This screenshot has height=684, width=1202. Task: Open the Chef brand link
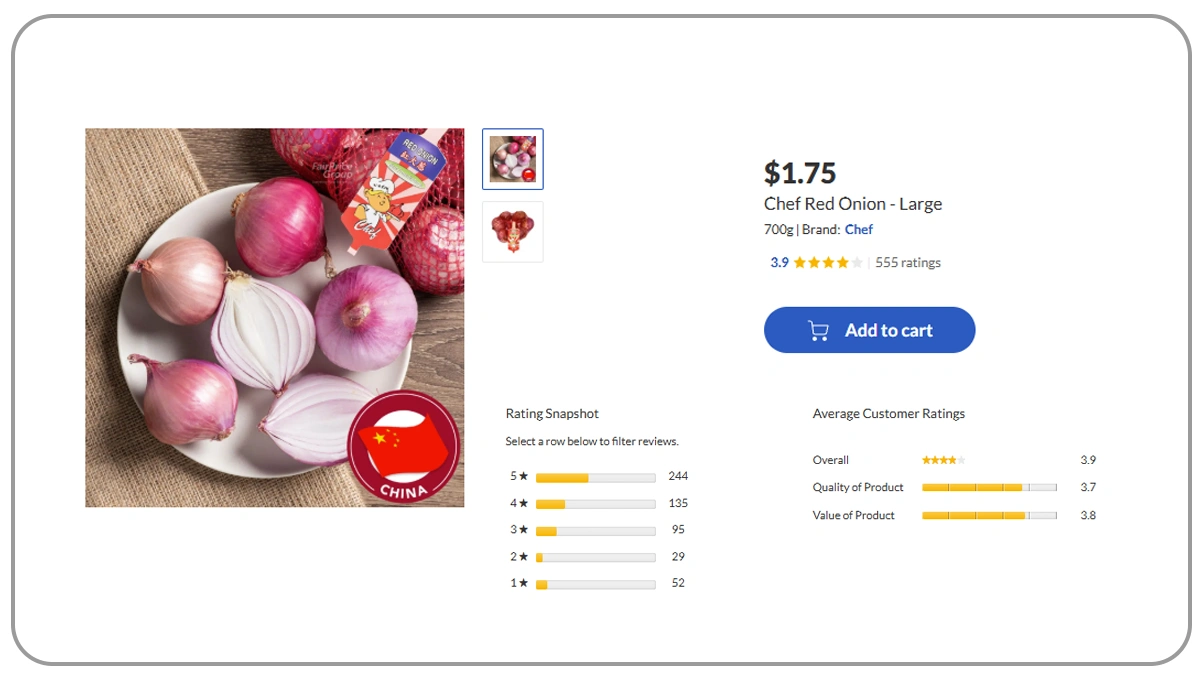click(858, 230)
